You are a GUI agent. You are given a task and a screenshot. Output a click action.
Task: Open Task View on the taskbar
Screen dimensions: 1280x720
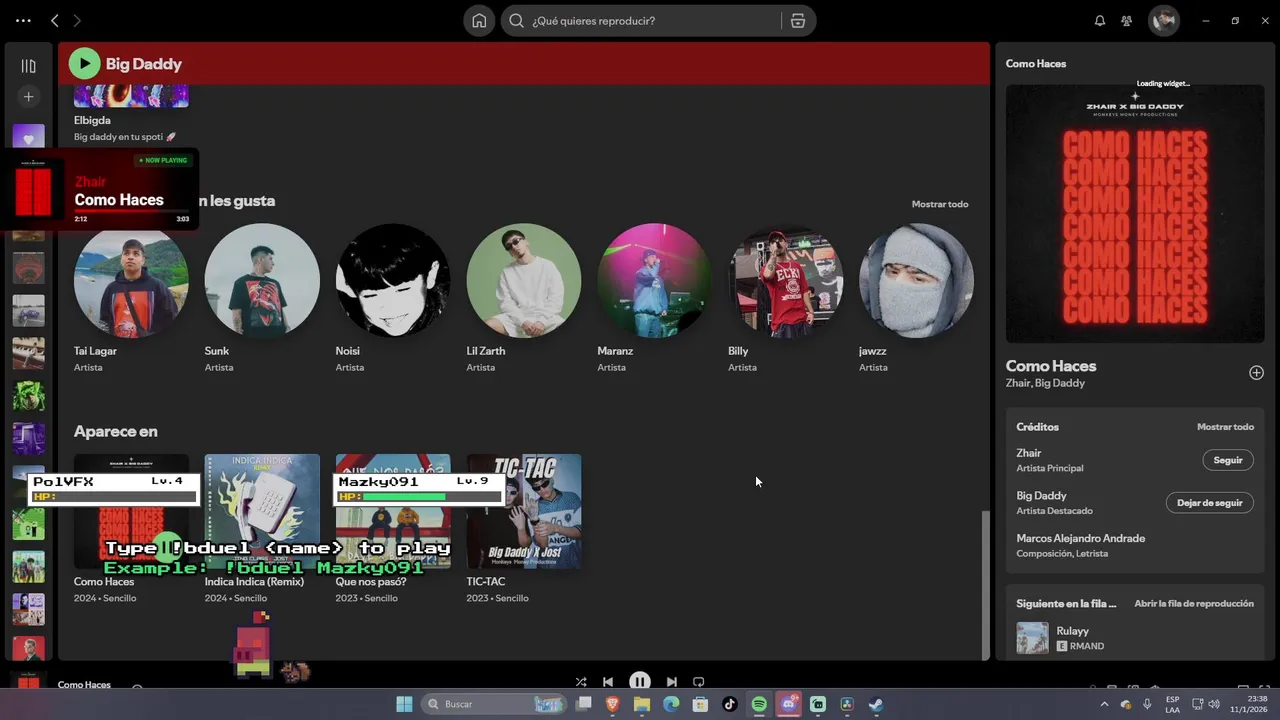tap(584, 704)
